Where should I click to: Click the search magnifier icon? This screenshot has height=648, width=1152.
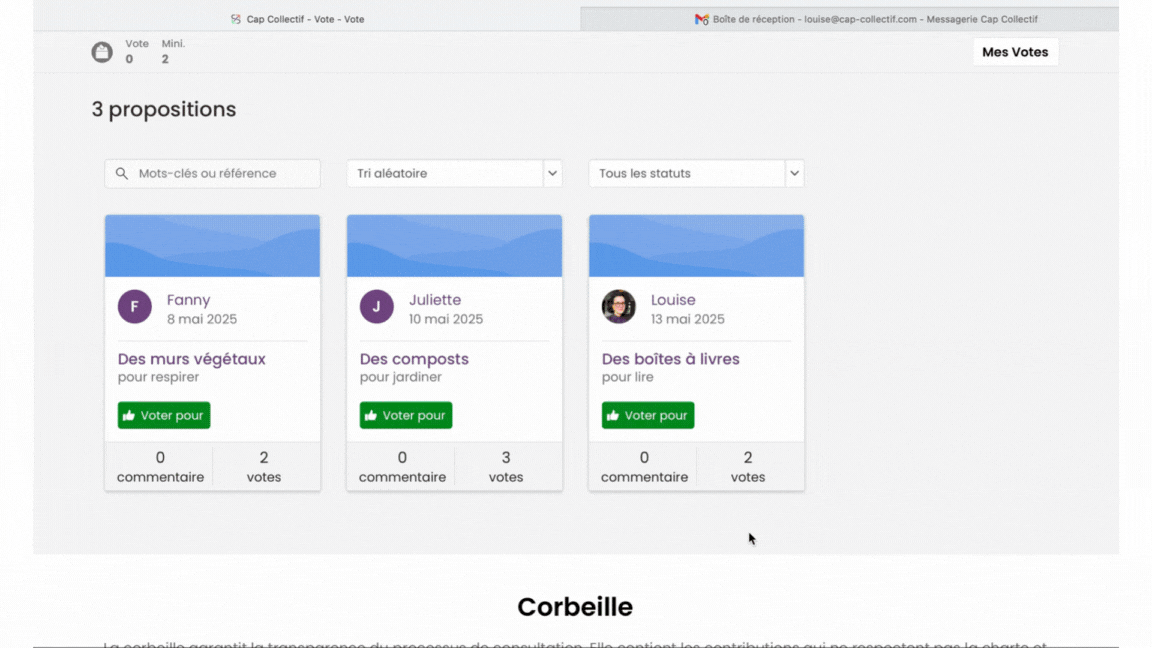pos(122,173)
